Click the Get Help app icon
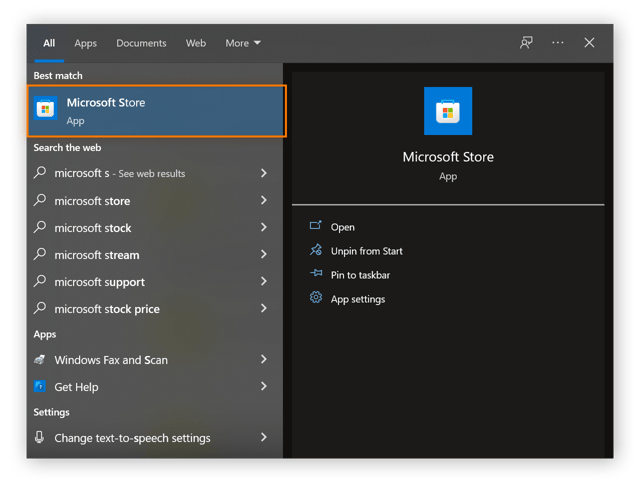This screenshot has height=482, width=640. (x=40, y=386)
